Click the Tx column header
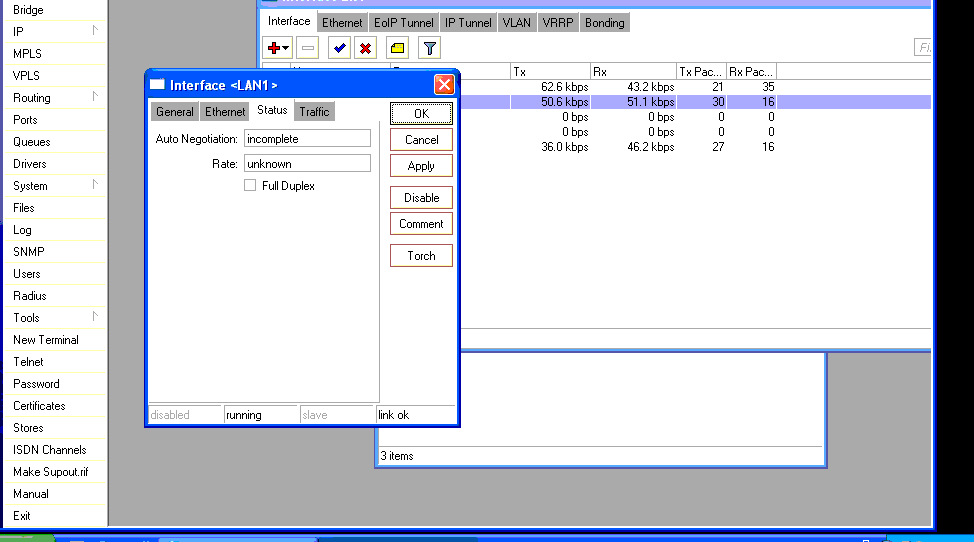This screenshot has height=542, width=974. [548, 72]
